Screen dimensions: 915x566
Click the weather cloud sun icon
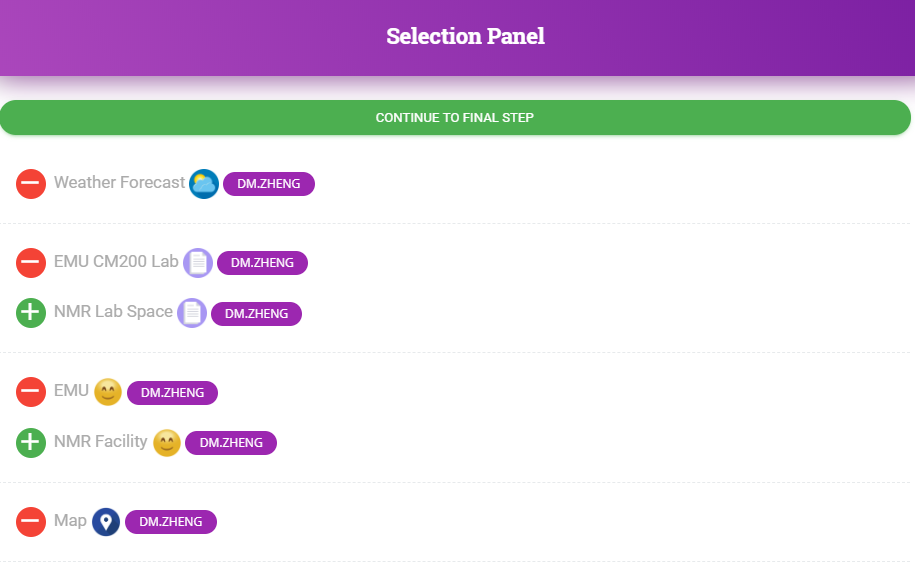(204, 184)
